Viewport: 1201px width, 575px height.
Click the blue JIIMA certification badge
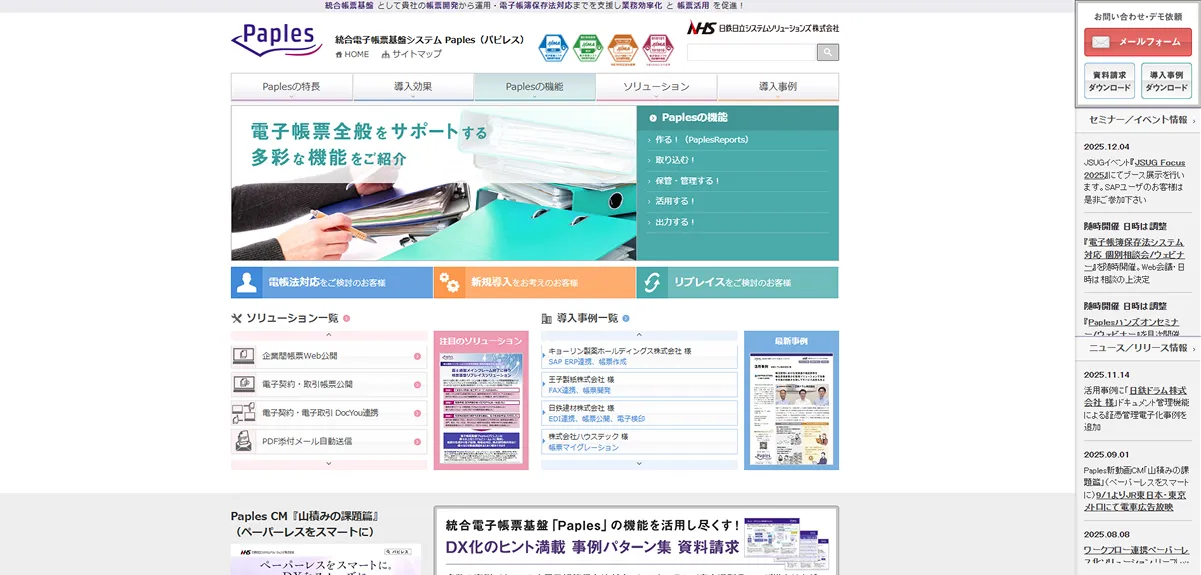(554, 49)
